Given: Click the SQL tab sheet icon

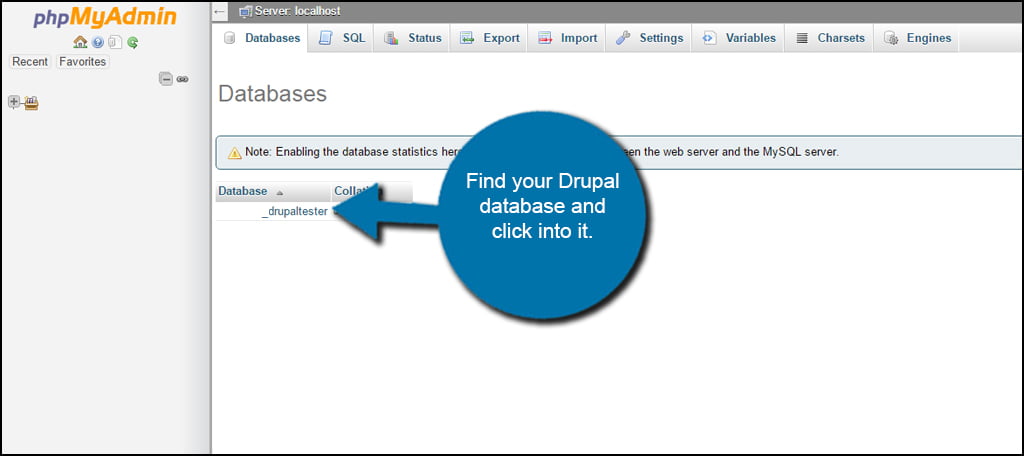Looking at the screenshot, I should [x=325, y=38].
